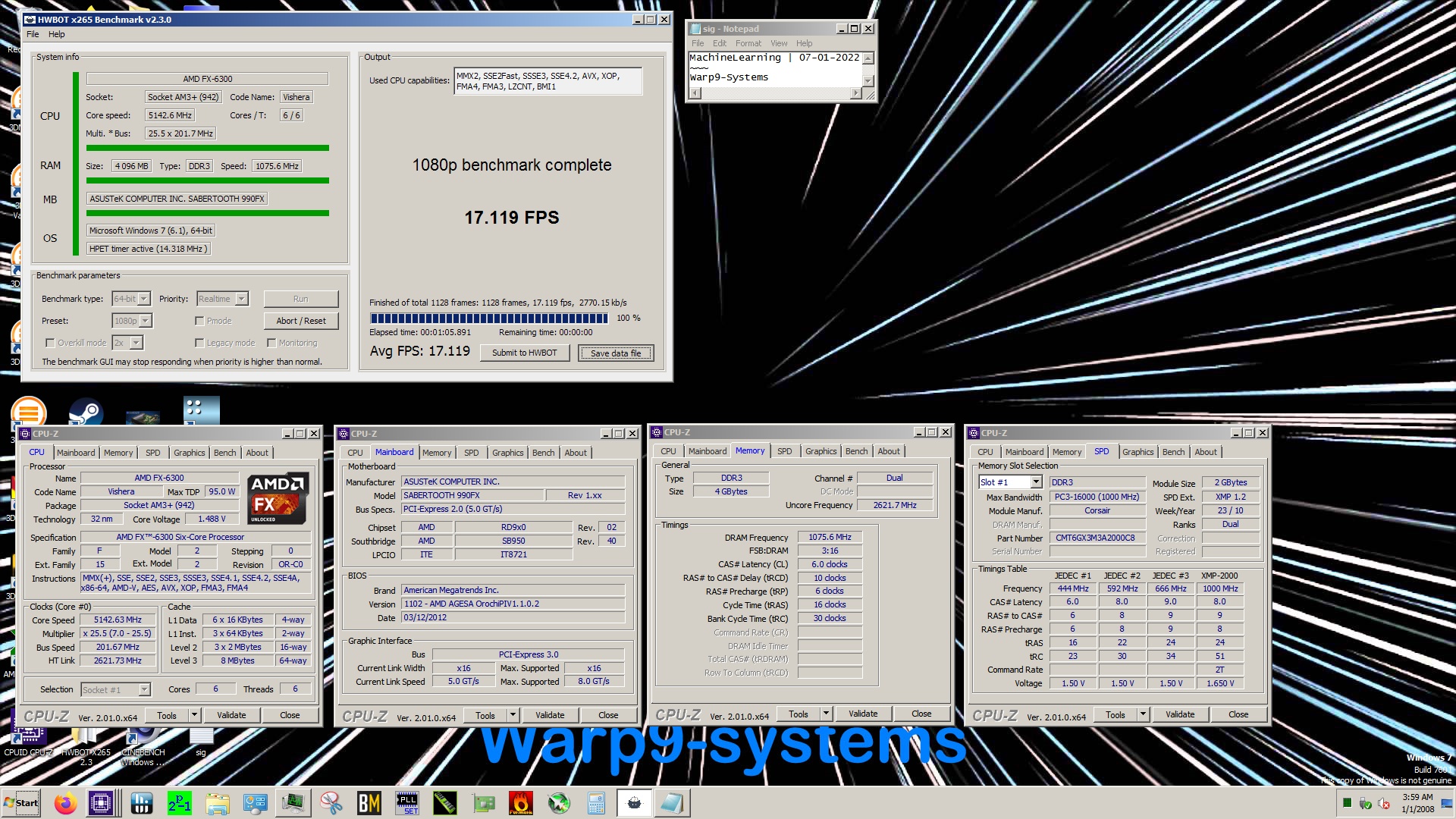Launch the Snipping Tool scissors icon
The image size is (1456, 819).
coord(331,802)
